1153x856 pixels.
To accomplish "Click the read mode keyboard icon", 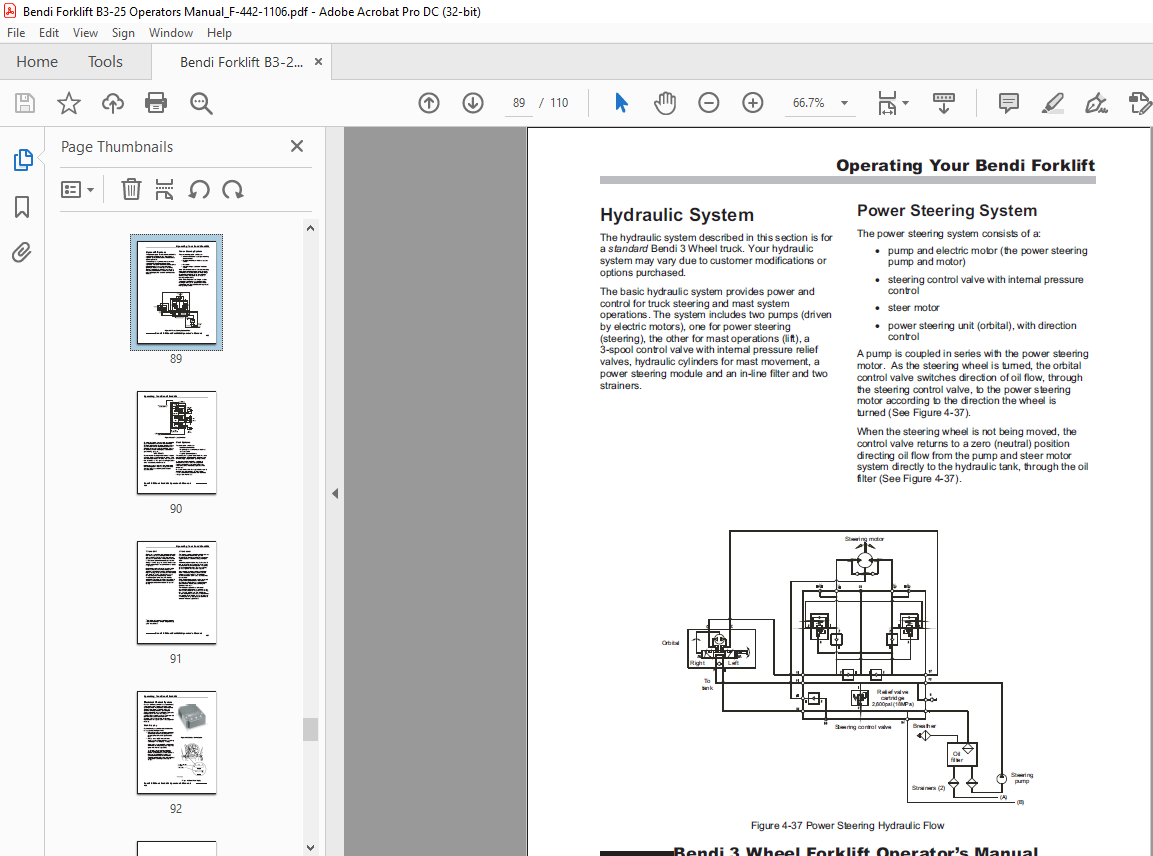I will point(943,103).
